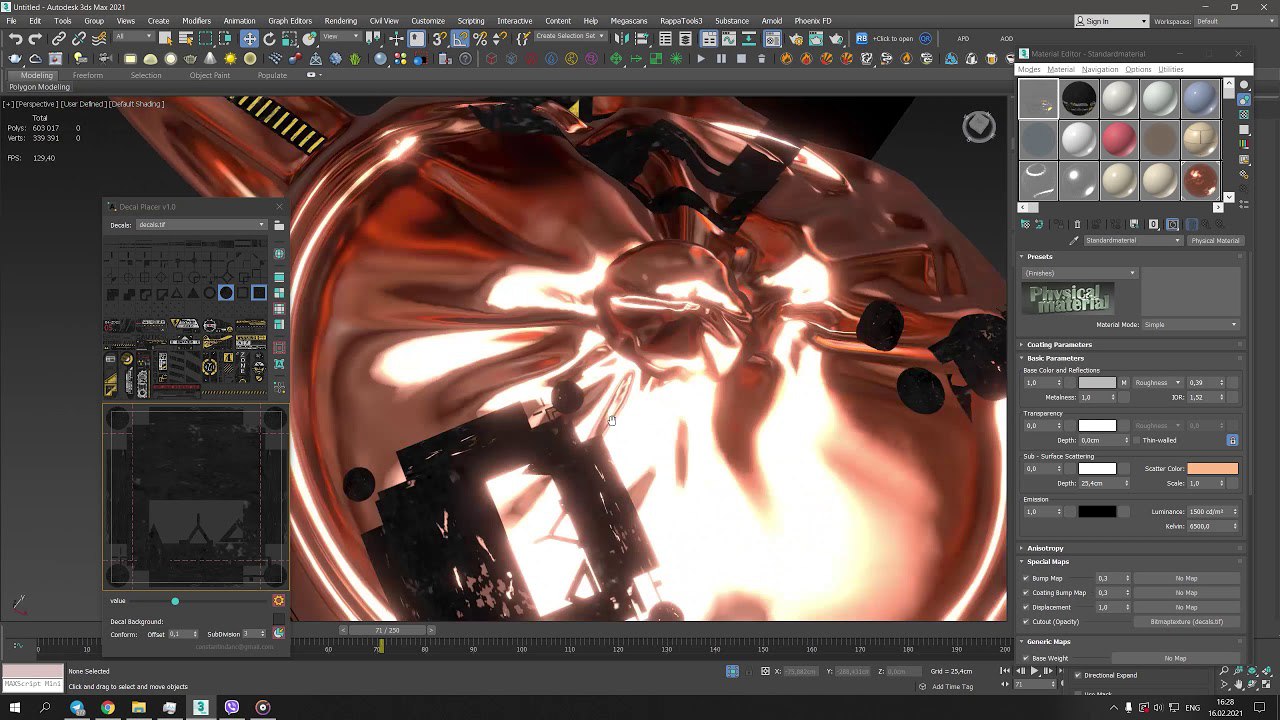Open the Workspaces Default dropdown
Screen dimensions: 1280x720
tap(1232, 21)
